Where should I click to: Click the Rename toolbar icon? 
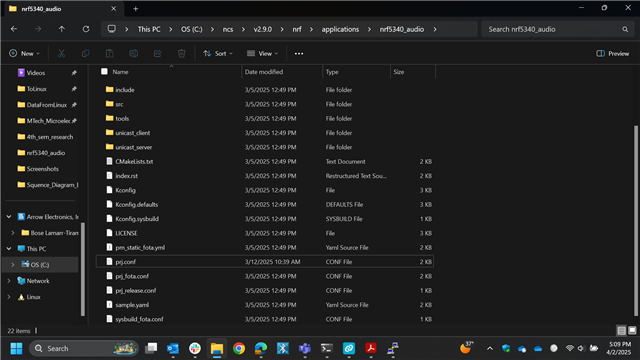click(133, 53)
